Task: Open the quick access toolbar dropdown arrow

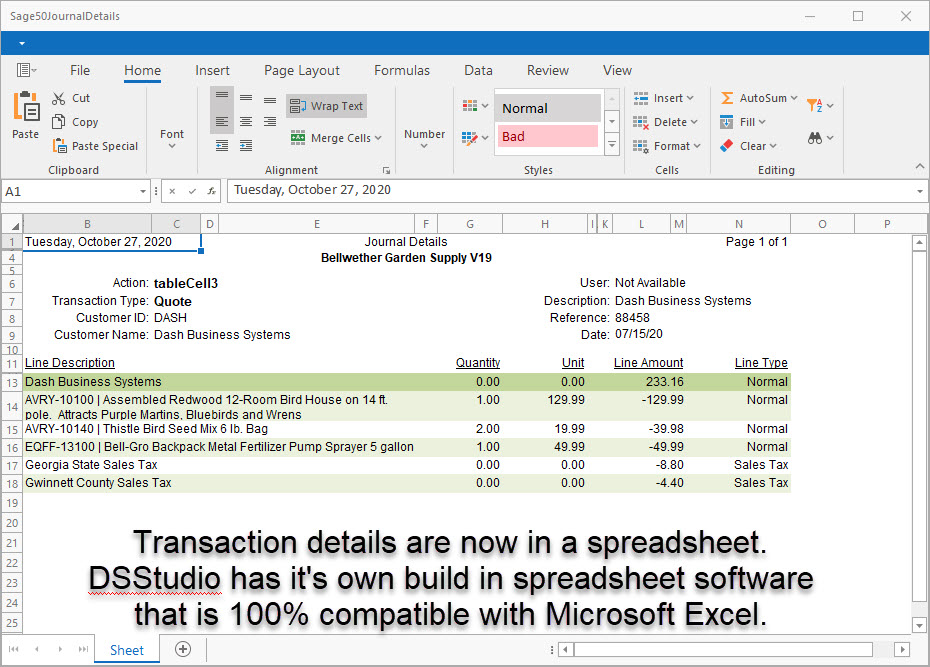Action: pyautogui.click(x=22, y=44)
